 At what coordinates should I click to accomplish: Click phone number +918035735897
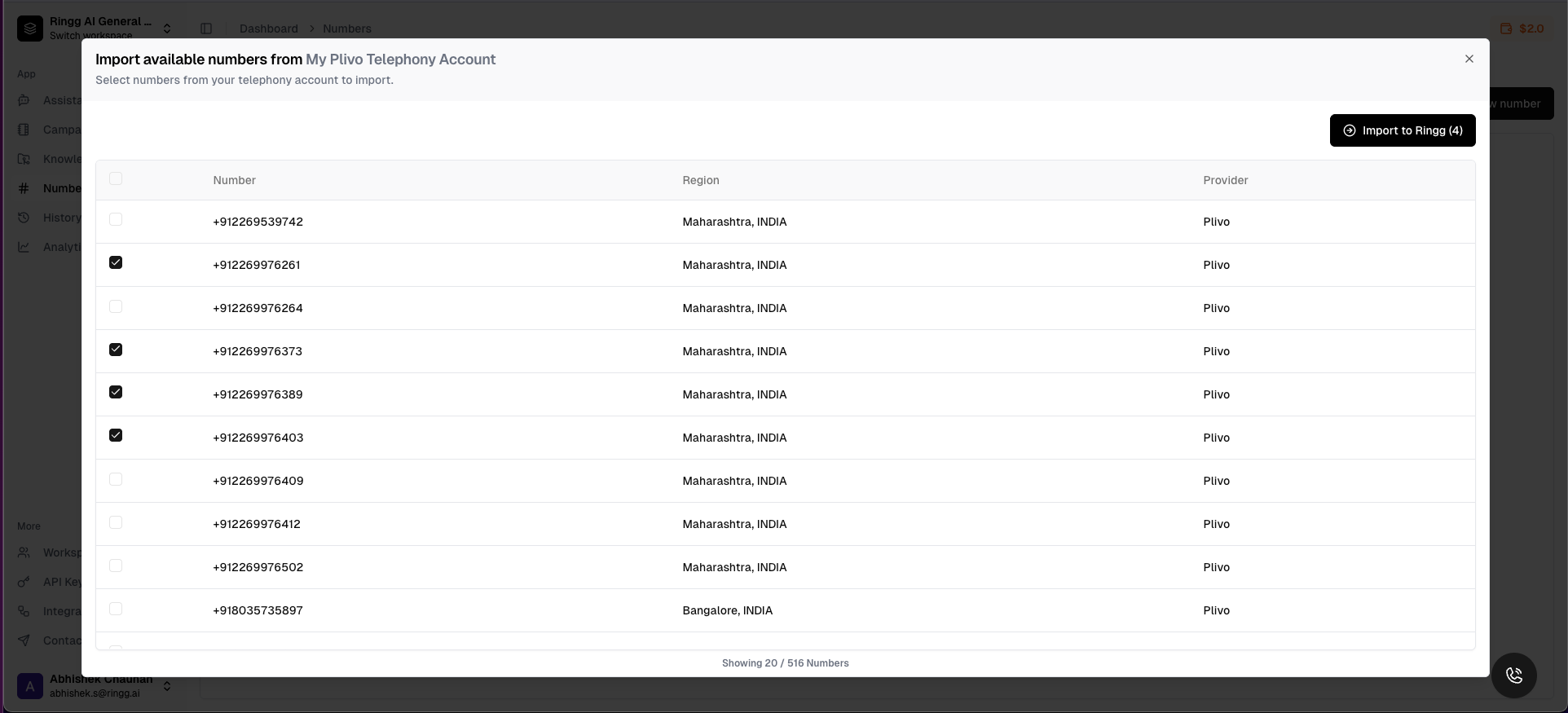click(258, 610)
